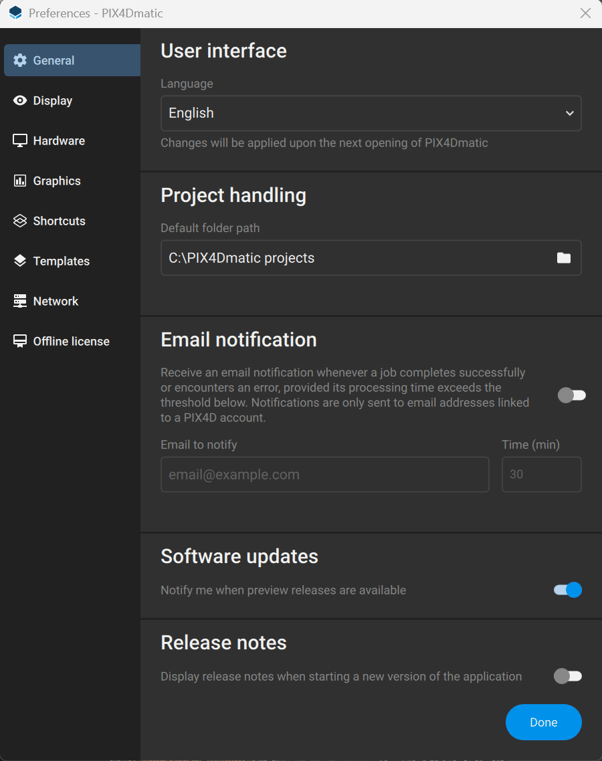Disable preview releases notification toggle
The width and height of the screenshot is (602, 761).
coord(568,590)
